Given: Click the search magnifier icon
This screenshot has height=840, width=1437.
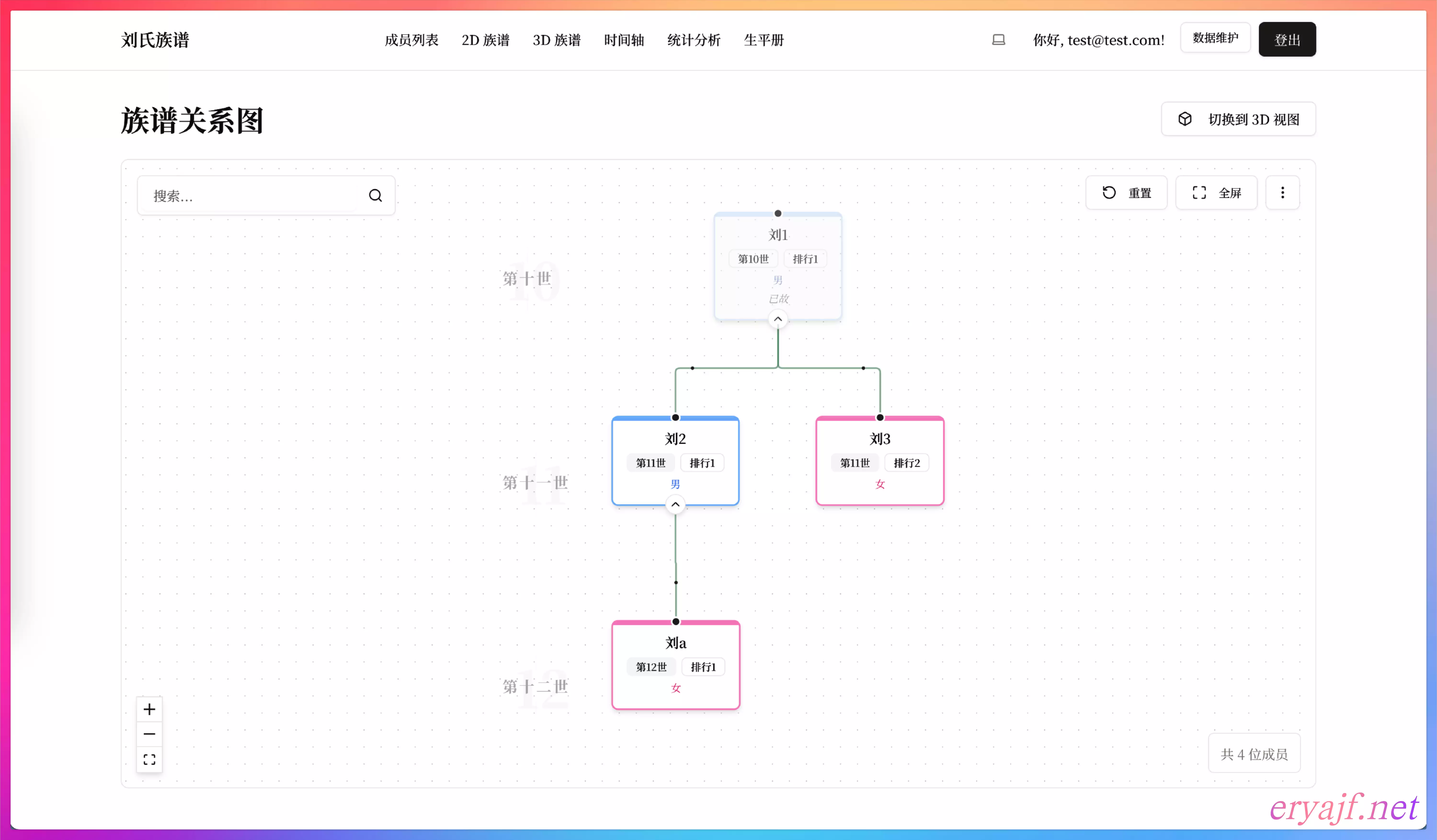Looking at the screenshot, I should pos(375,196).
